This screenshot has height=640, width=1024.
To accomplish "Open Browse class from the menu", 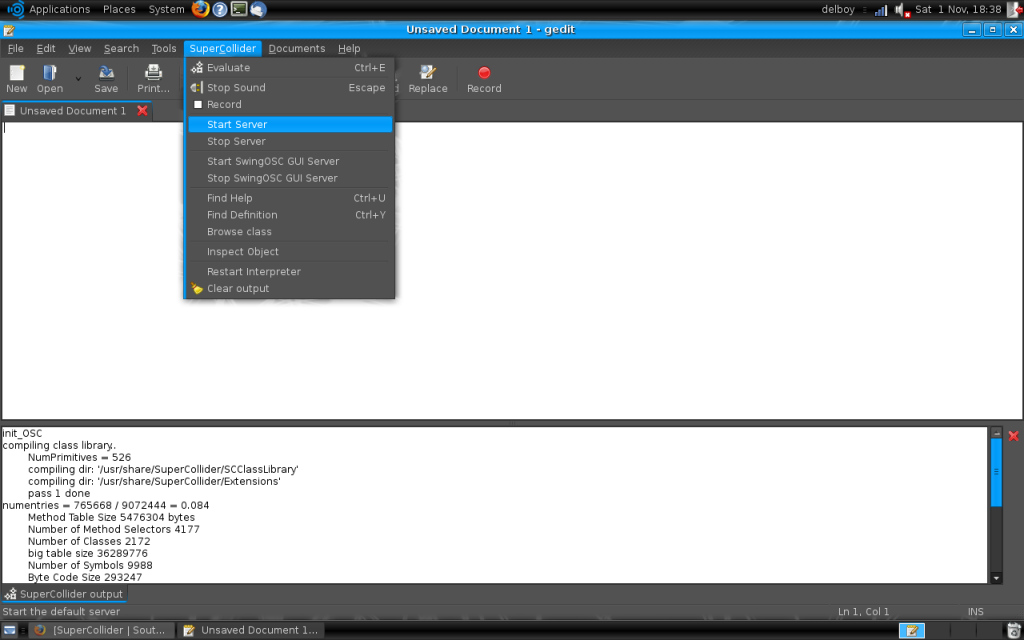I will [x=291, y=232].
